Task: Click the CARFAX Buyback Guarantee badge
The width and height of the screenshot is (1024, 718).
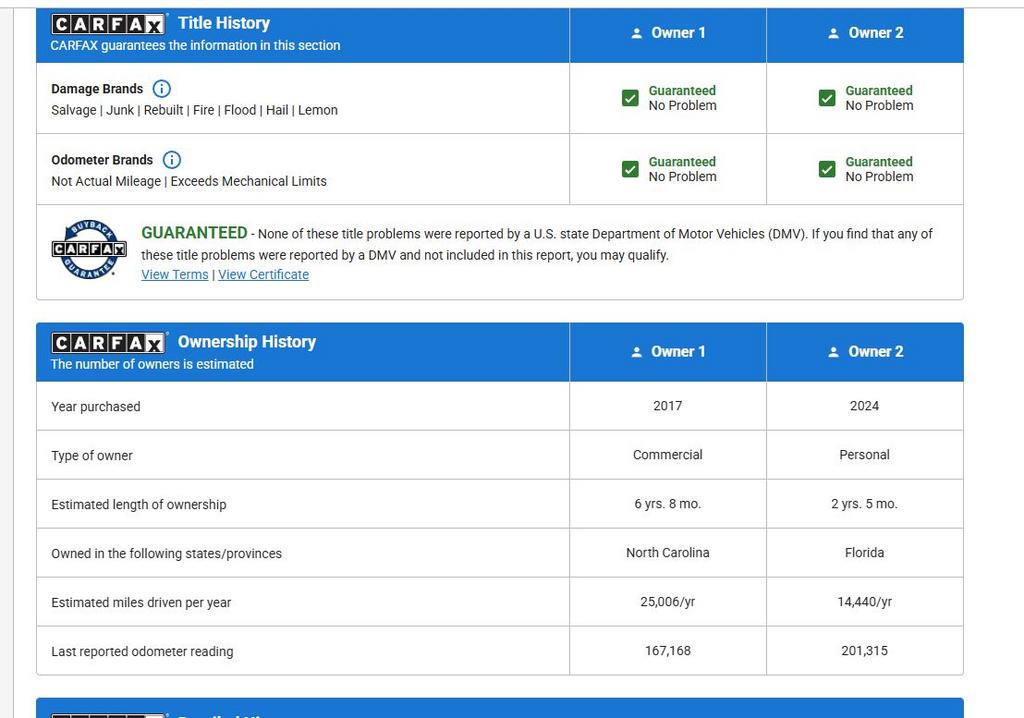Action: pos(89,249)
